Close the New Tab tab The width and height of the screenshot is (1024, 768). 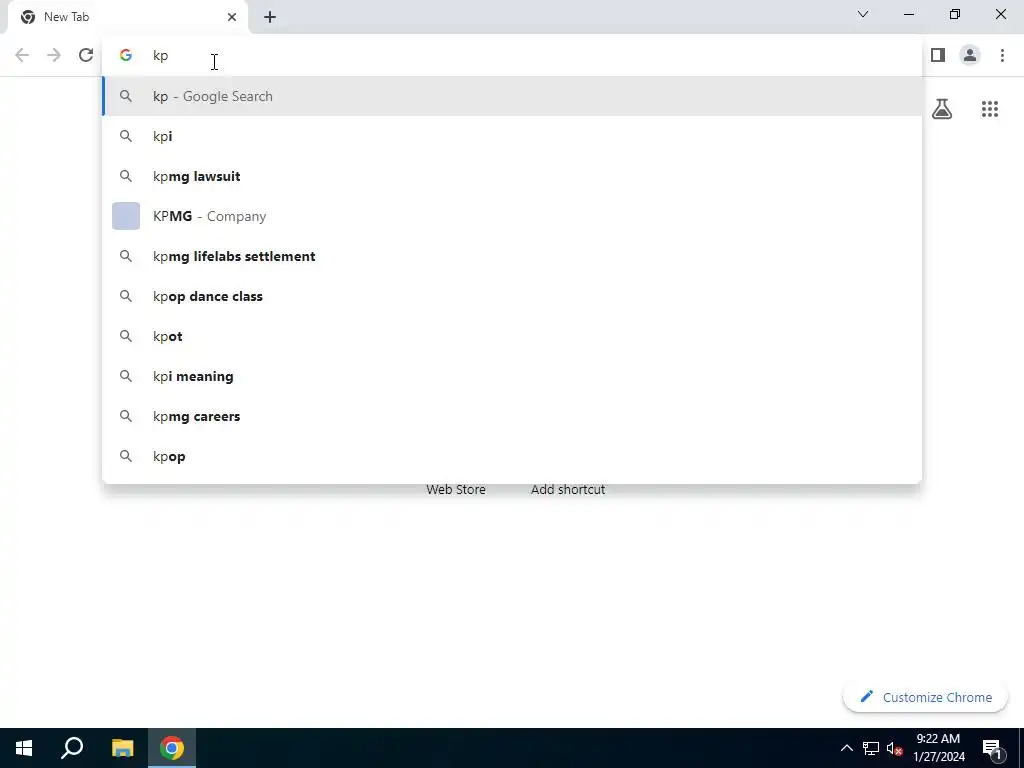(232, 17)
